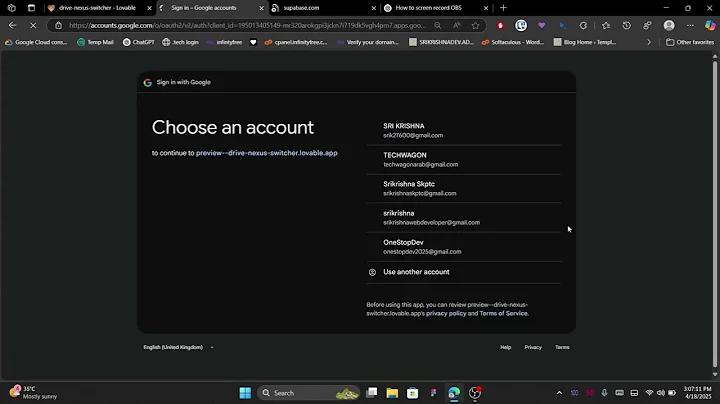Image resolution: width=720 pixels, height=404 pixels.
Task: Open the Copilot sidebar icon
Action: [710, 26]
